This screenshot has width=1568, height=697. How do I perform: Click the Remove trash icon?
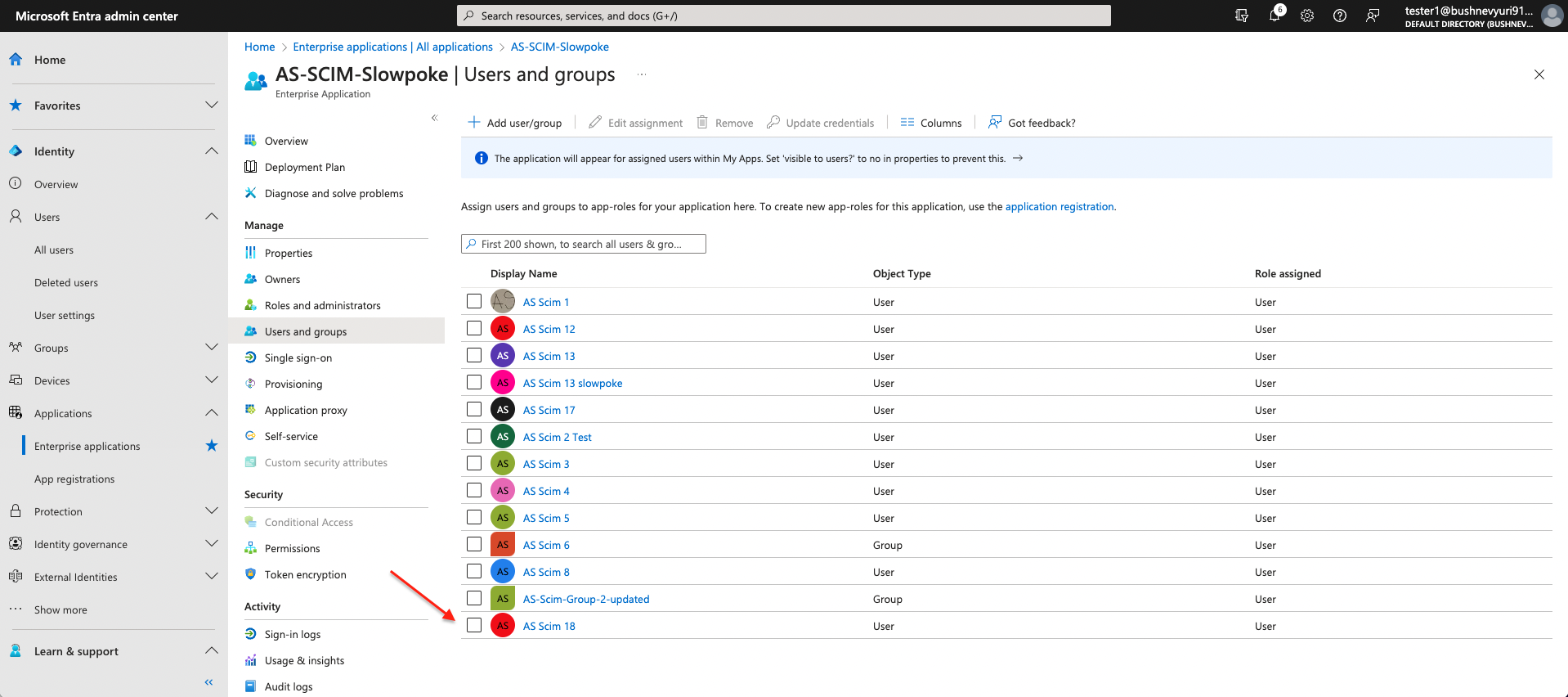[702, 122]
